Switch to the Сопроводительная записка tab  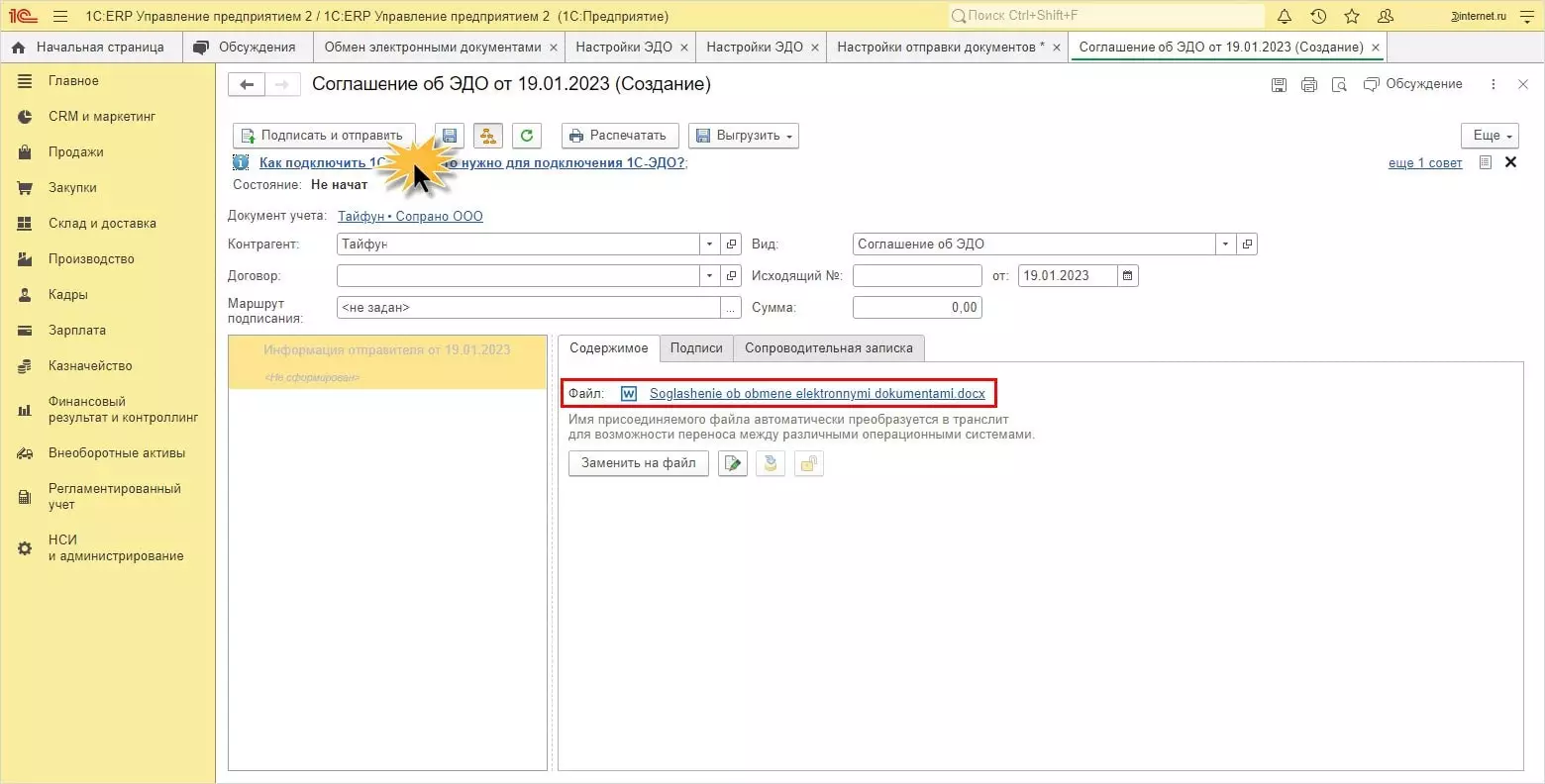point(829,348)
